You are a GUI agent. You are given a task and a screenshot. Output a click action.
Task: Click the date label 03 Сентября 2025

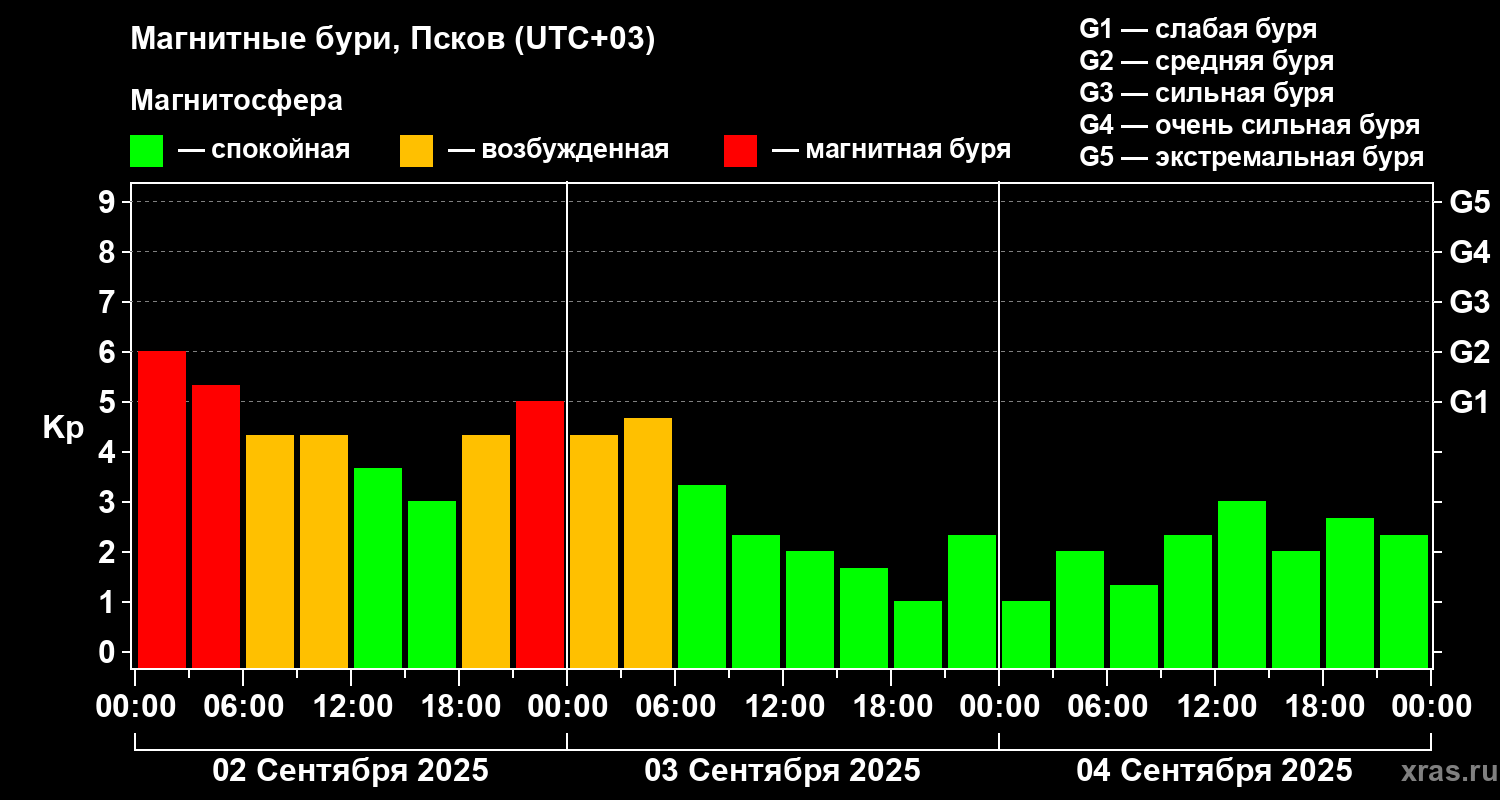coord(783,771)
